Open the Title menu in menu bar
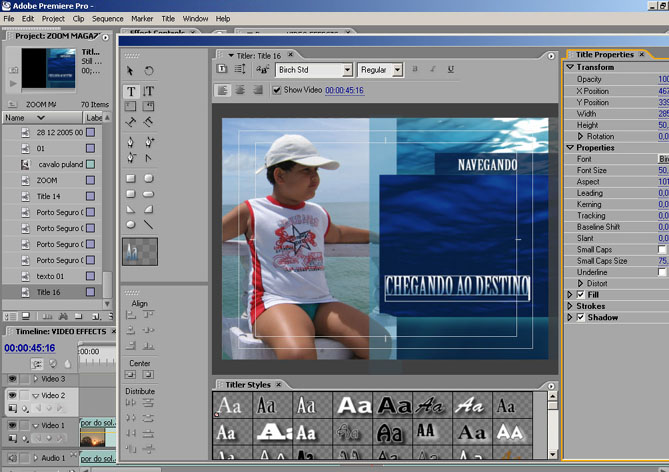The image size is (669, 472). click(x=168, y=18)
